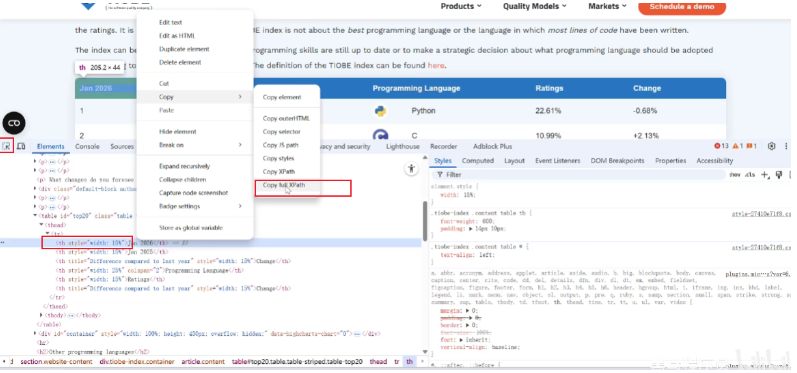The image size is (797, 373).
Task: Click the ellipsis beside selected th row
Action: click(3, 243)
